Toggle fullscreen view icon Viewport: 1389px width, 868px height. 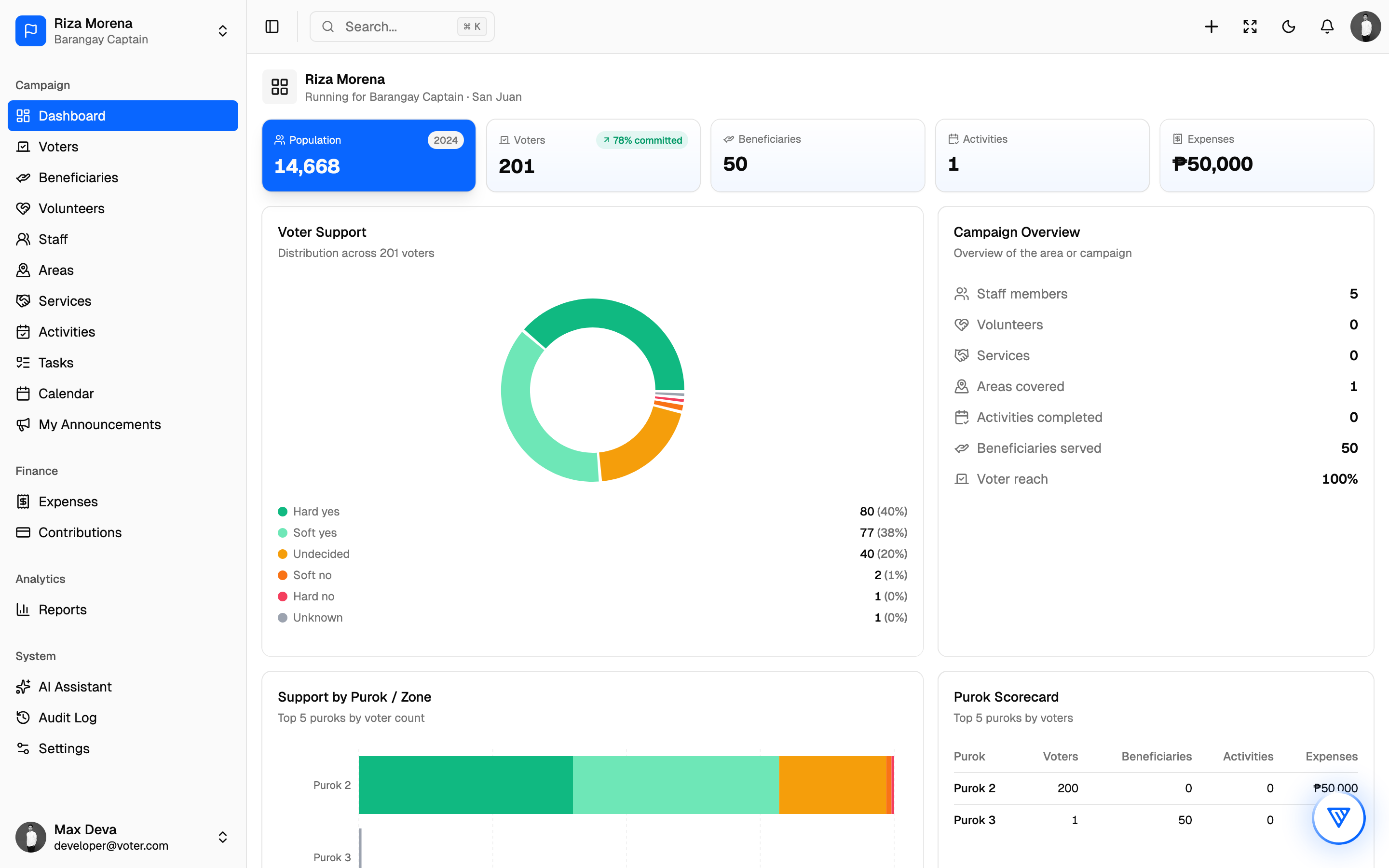1250,27
